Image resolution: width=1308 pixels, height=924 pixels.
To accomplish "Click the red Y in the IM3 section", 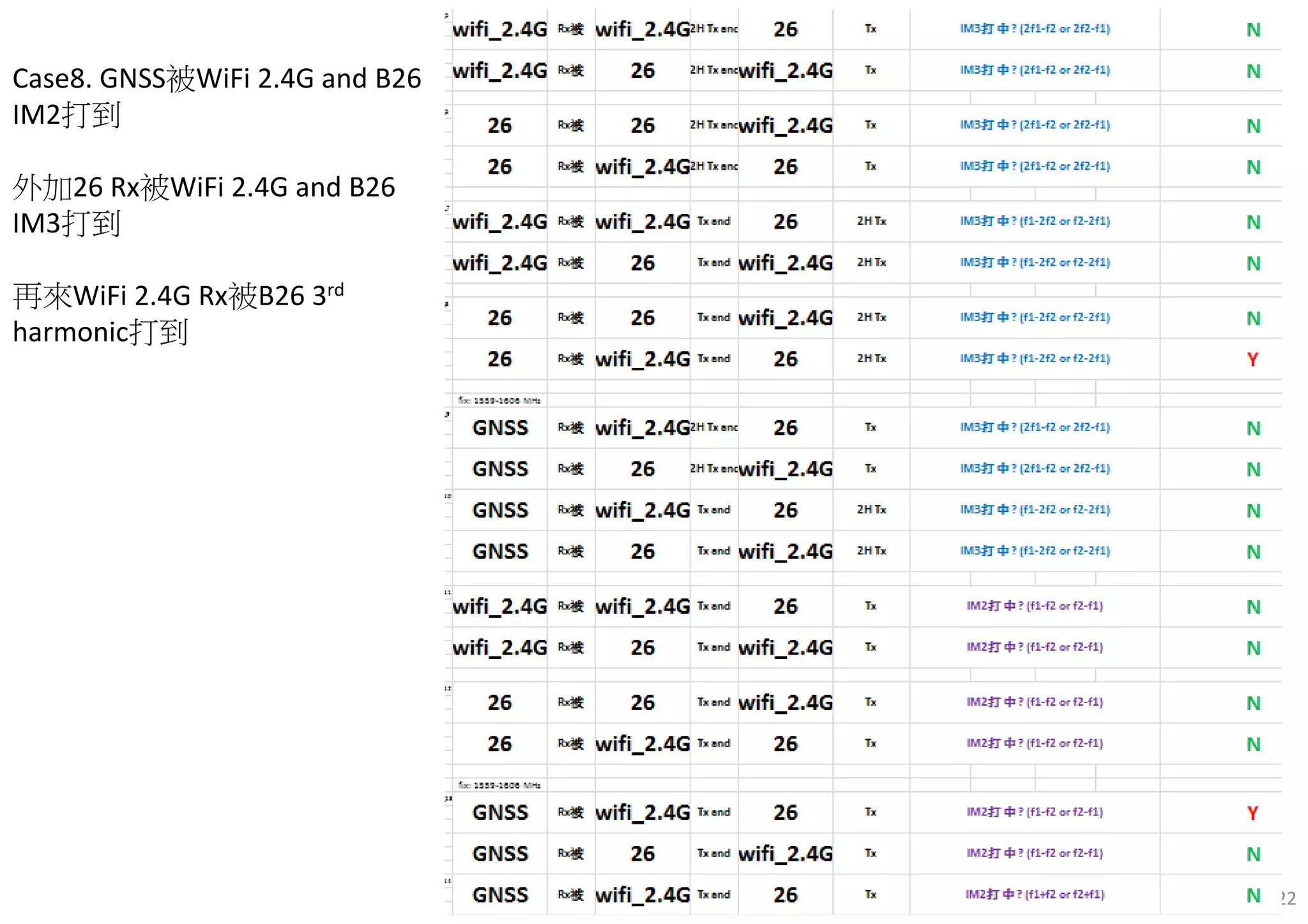I will tap(1252, 360).
